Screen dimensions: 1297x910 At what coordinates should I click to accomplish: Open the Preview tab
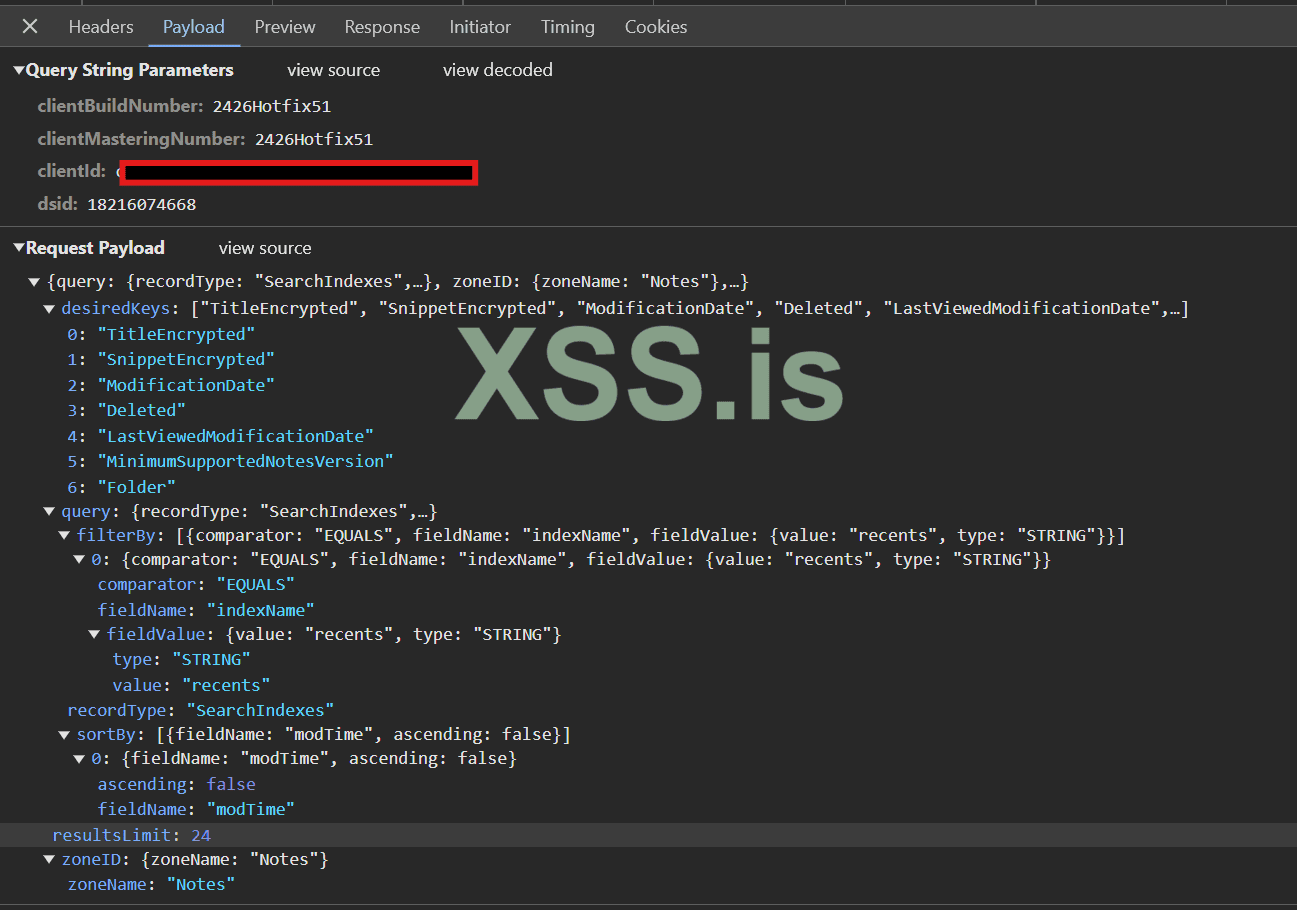tap(285, 27)
